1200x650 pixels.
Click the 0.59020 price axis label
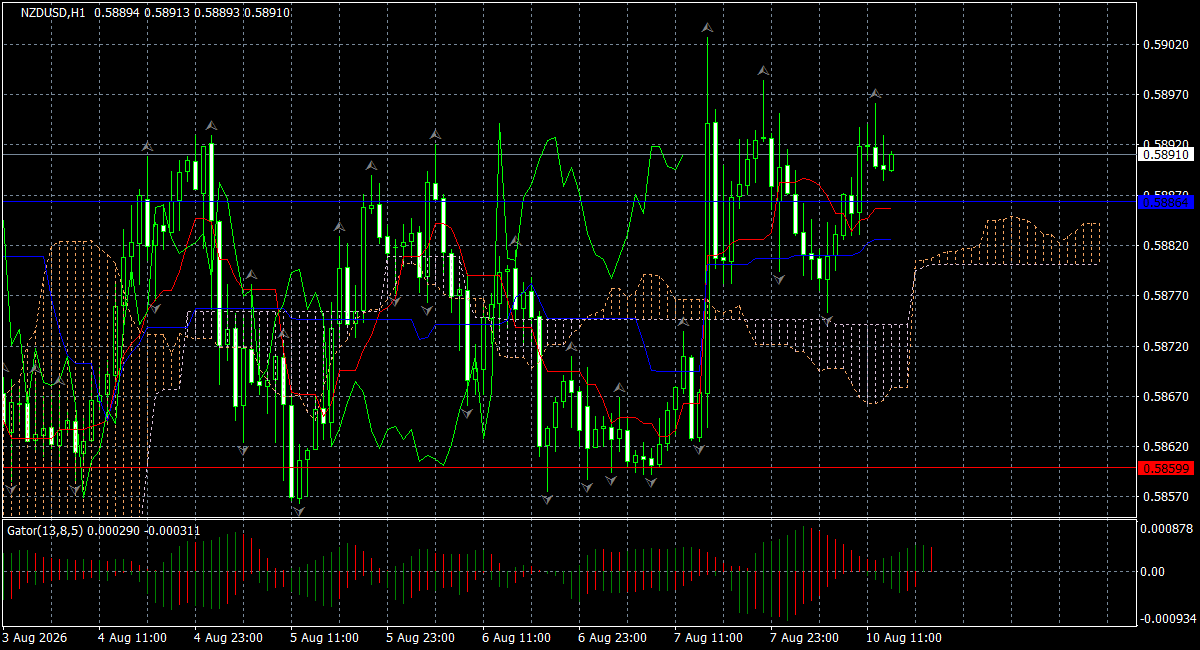coord(1165,44)
